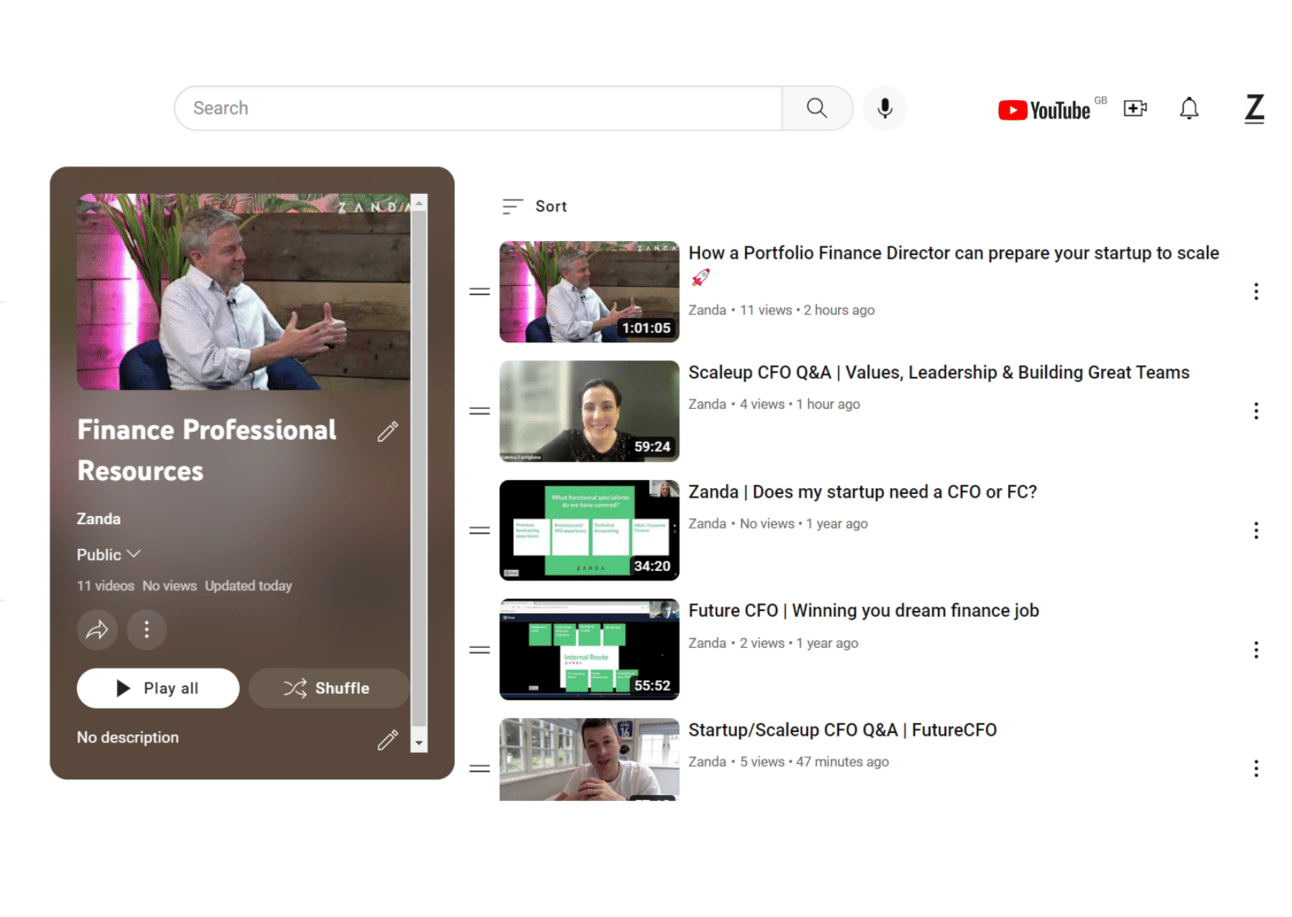Open playlist more options three-dot button
The image size is (1292, 917).
point(147,630)
